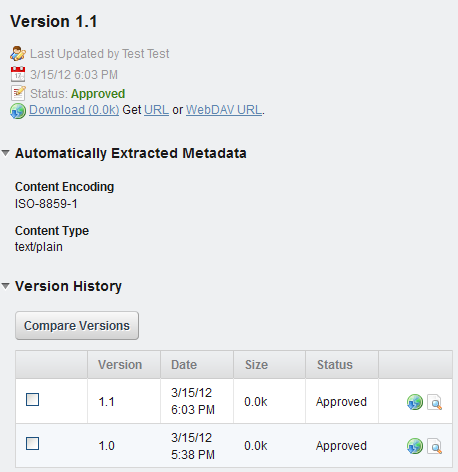The height and width of the screenshot is (472, 458).
Task: Click the download globe icon in version 1.0 row
Action: [415, 446]
